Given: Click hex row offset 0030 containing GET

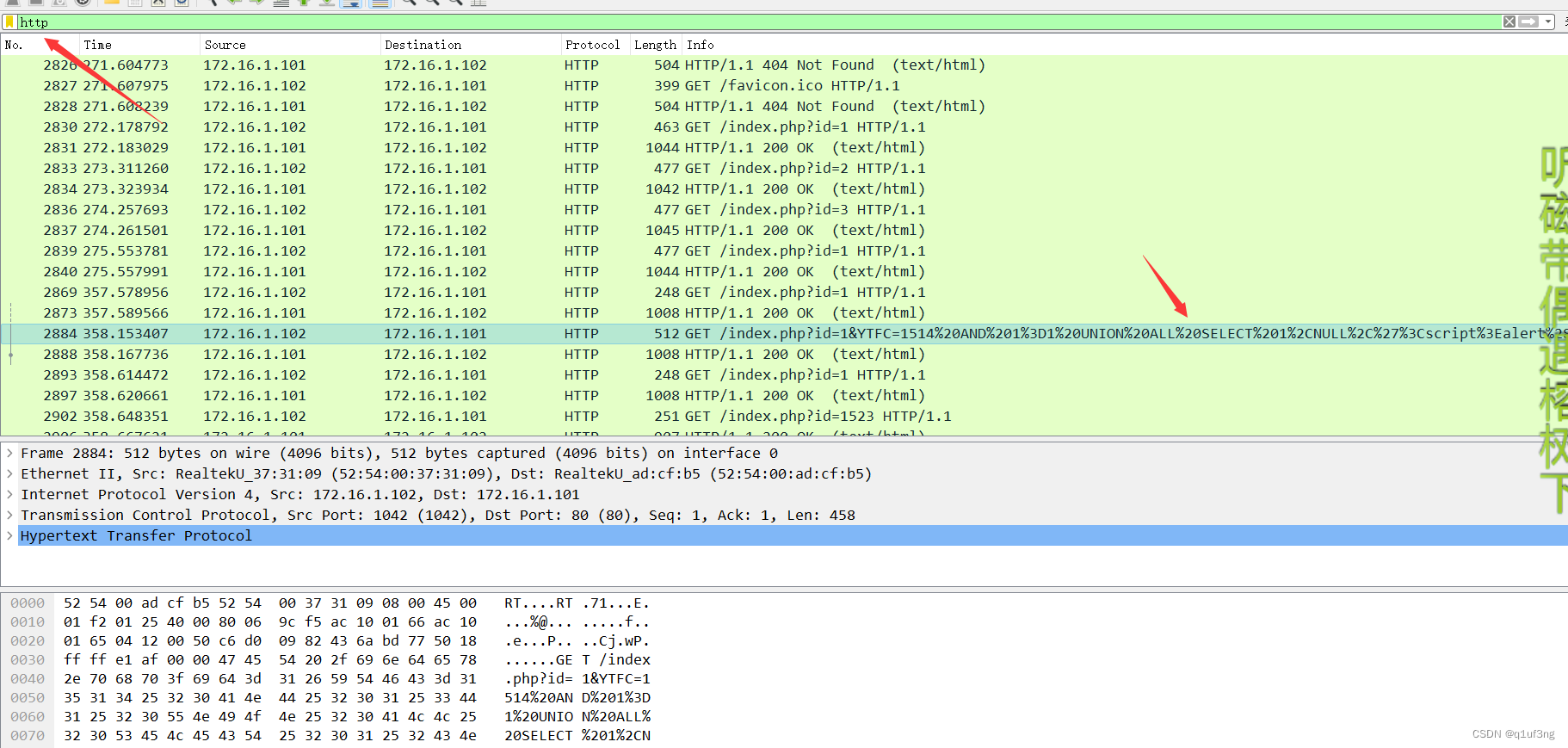Looking at the screenshot, I should pos(28,660).
